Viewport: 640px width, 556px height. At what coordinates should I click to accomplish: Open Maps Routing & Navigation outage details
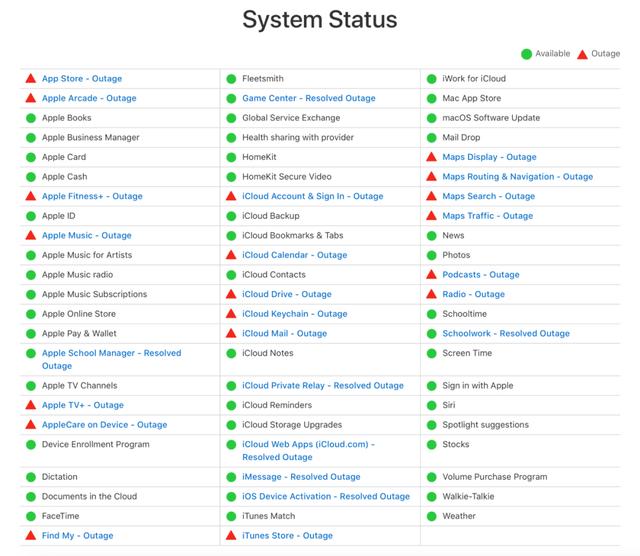517,177
